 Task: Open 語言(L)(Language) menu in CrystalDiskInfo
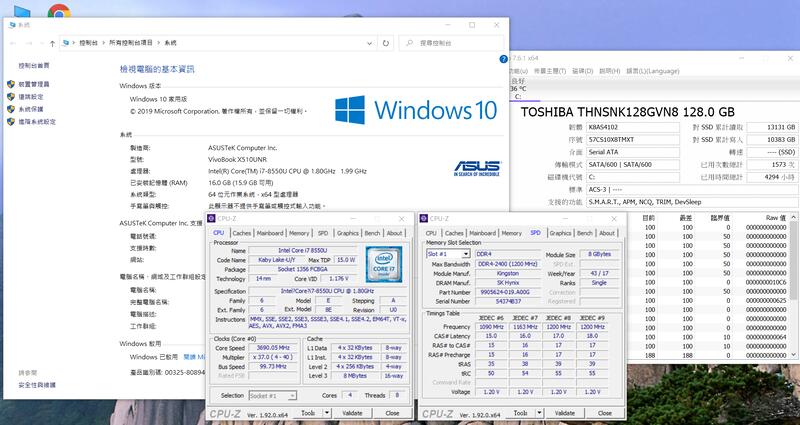(653, 71)
